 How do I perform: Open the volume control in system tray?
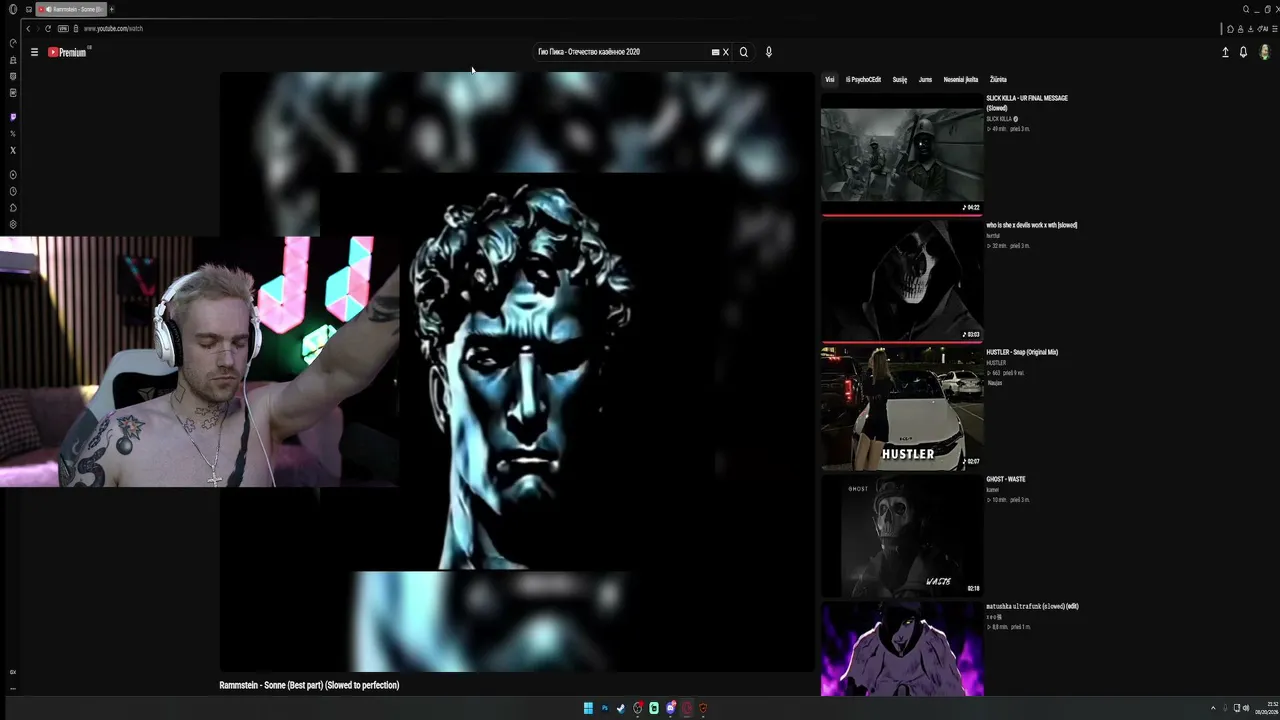point(1246,708)
